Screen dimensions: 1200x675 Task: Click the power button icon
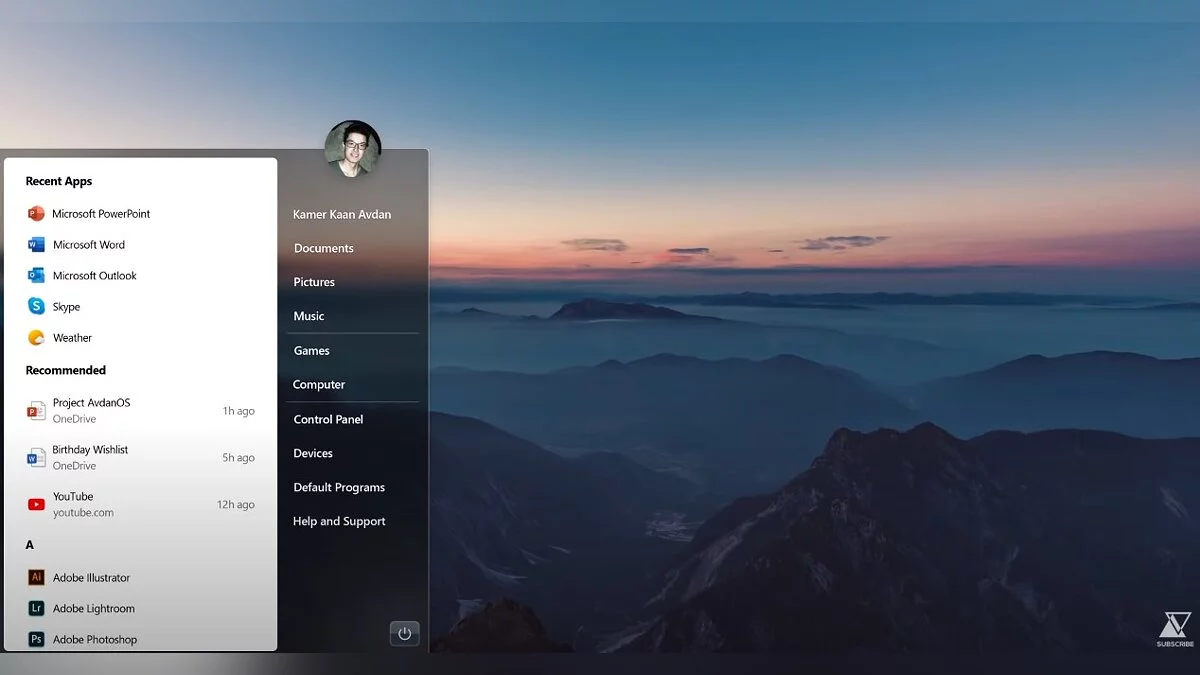tap(404, 633)
